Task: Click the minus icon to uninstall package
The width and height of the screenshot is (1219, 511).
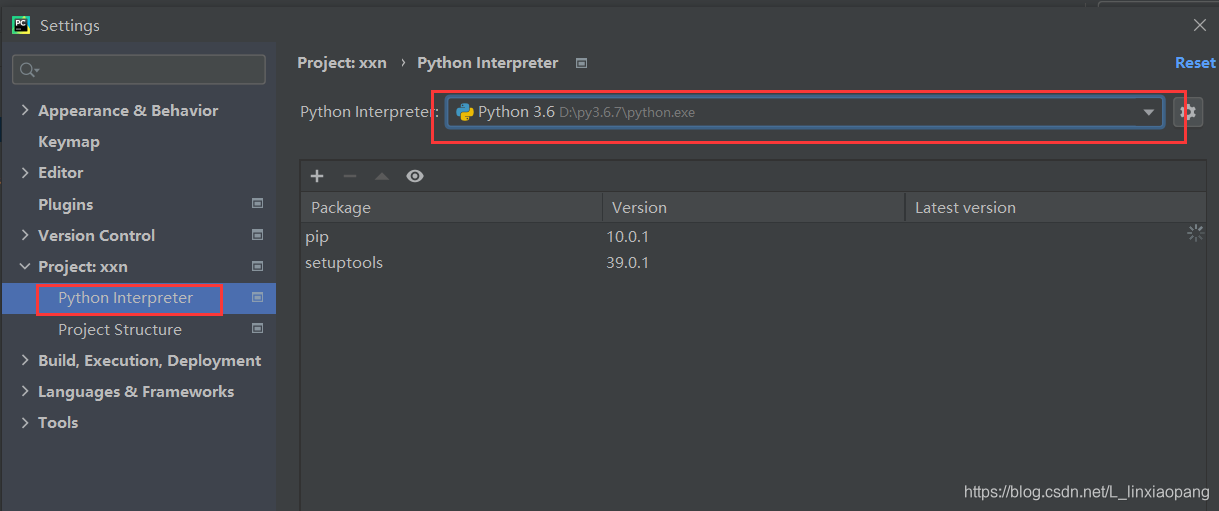Action: pos(349,176)
